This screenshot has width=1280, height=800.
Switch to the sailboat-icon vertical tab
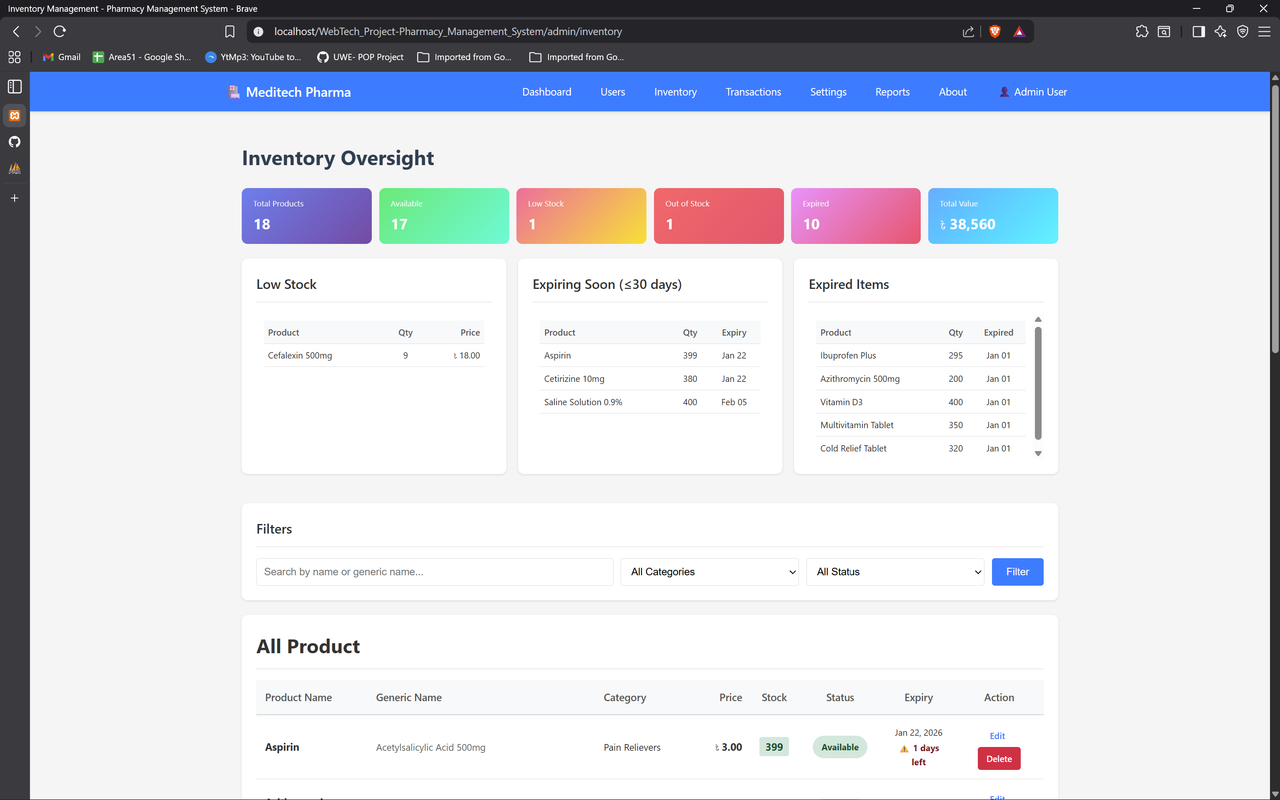click(14, 169)
